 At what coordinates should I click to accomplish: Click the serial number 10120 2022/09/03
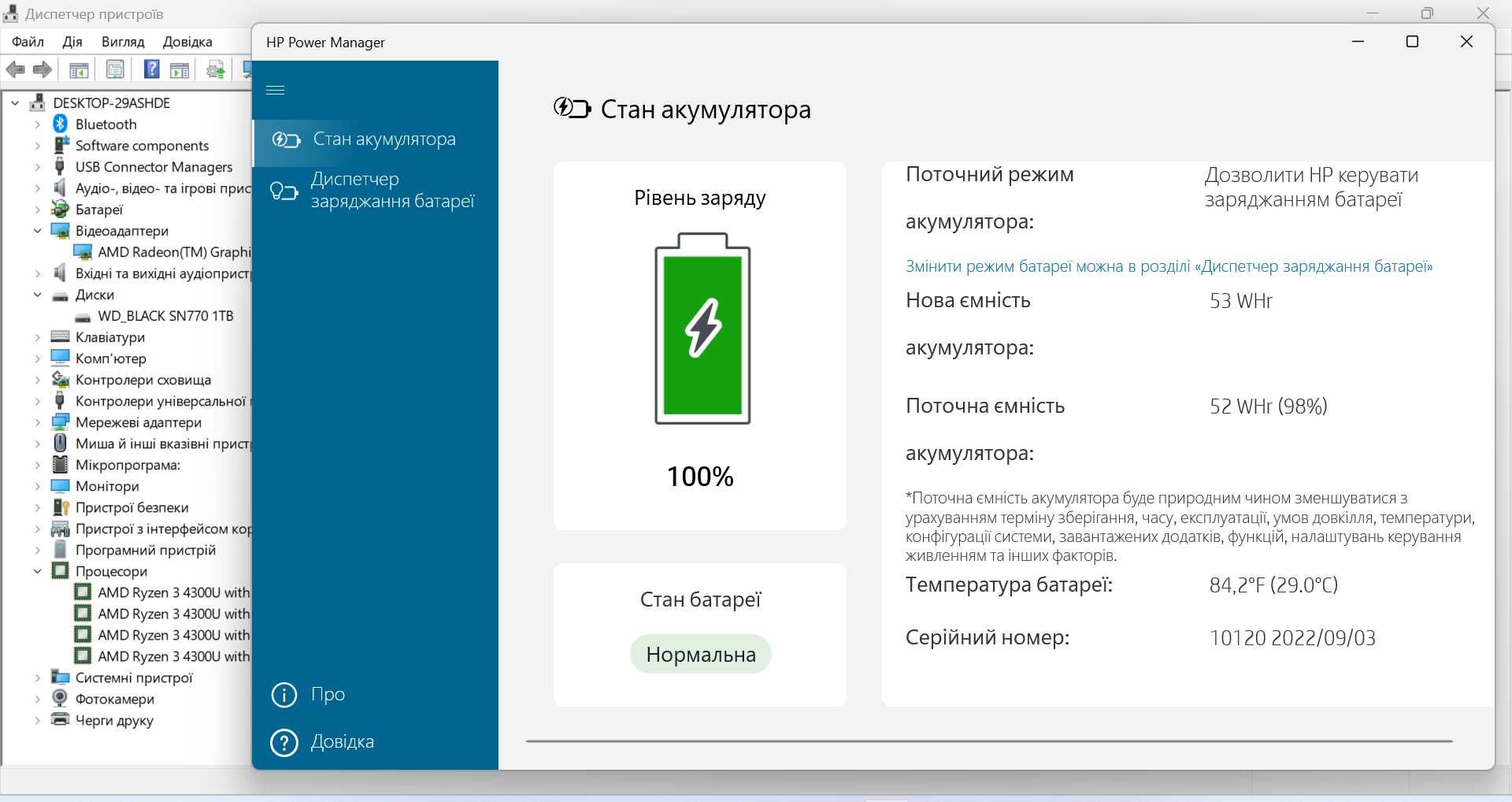pos(1293,638)
